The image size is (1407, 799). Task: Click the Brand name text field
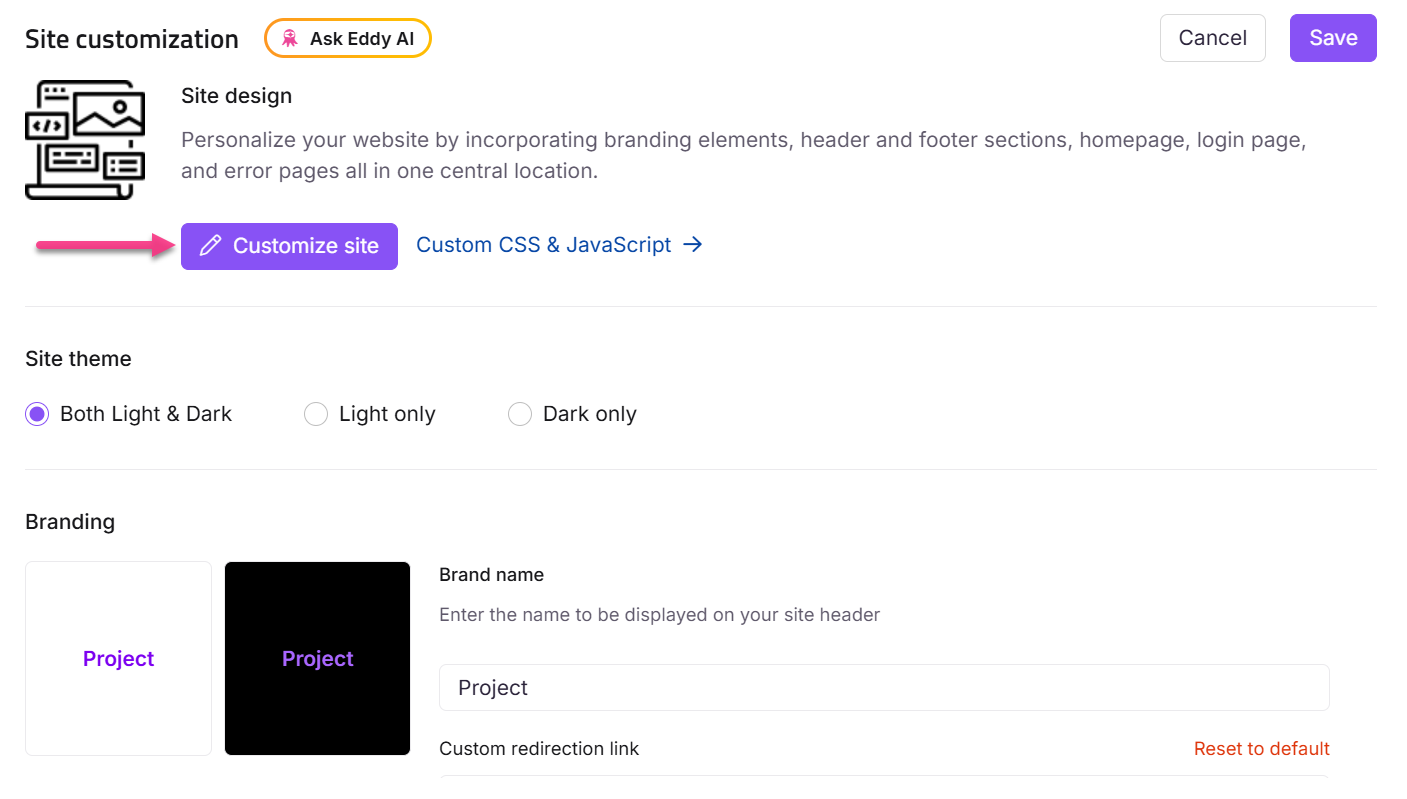pyautogui.click(x=884, y=688)
